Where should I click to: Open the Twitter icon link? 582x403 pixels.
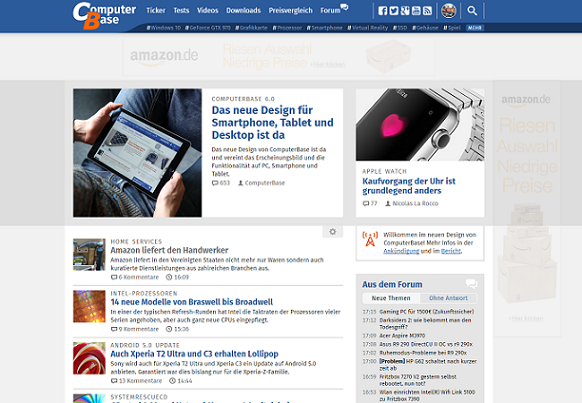click(394, 11)
